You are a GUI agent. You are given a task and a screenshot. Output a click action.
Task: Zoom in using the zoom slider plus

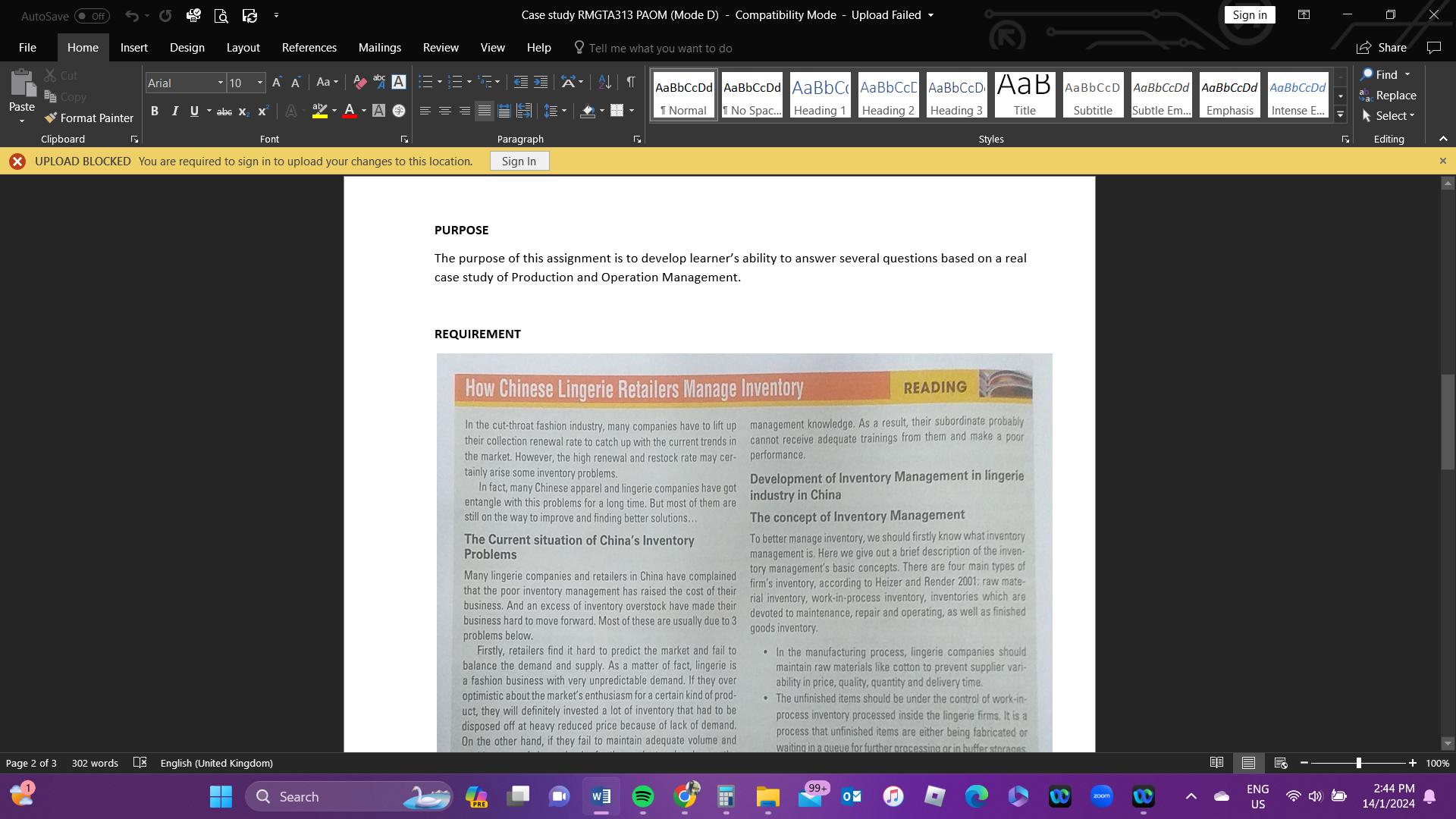point(1412,763)
